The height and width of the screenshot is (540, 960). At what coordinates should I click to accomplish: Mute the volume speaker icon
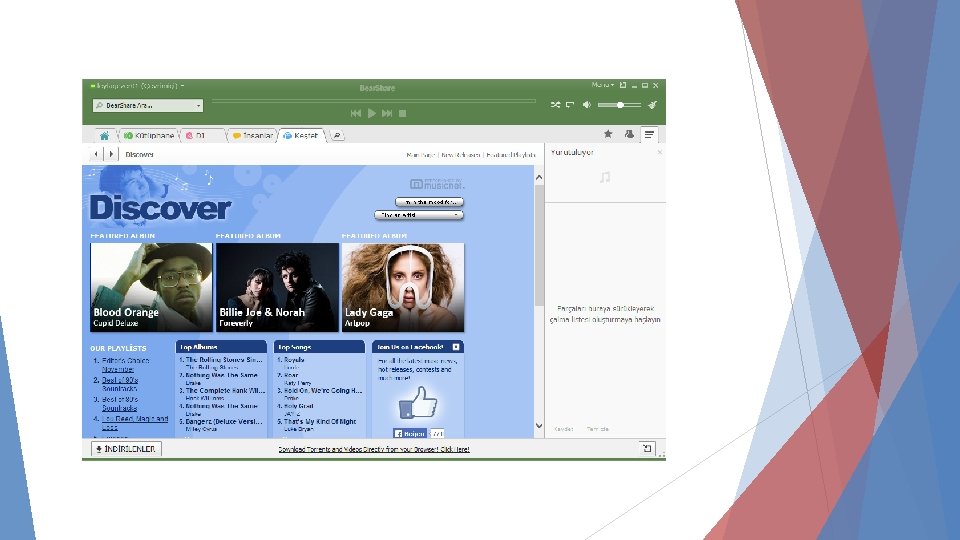point(587,105)
